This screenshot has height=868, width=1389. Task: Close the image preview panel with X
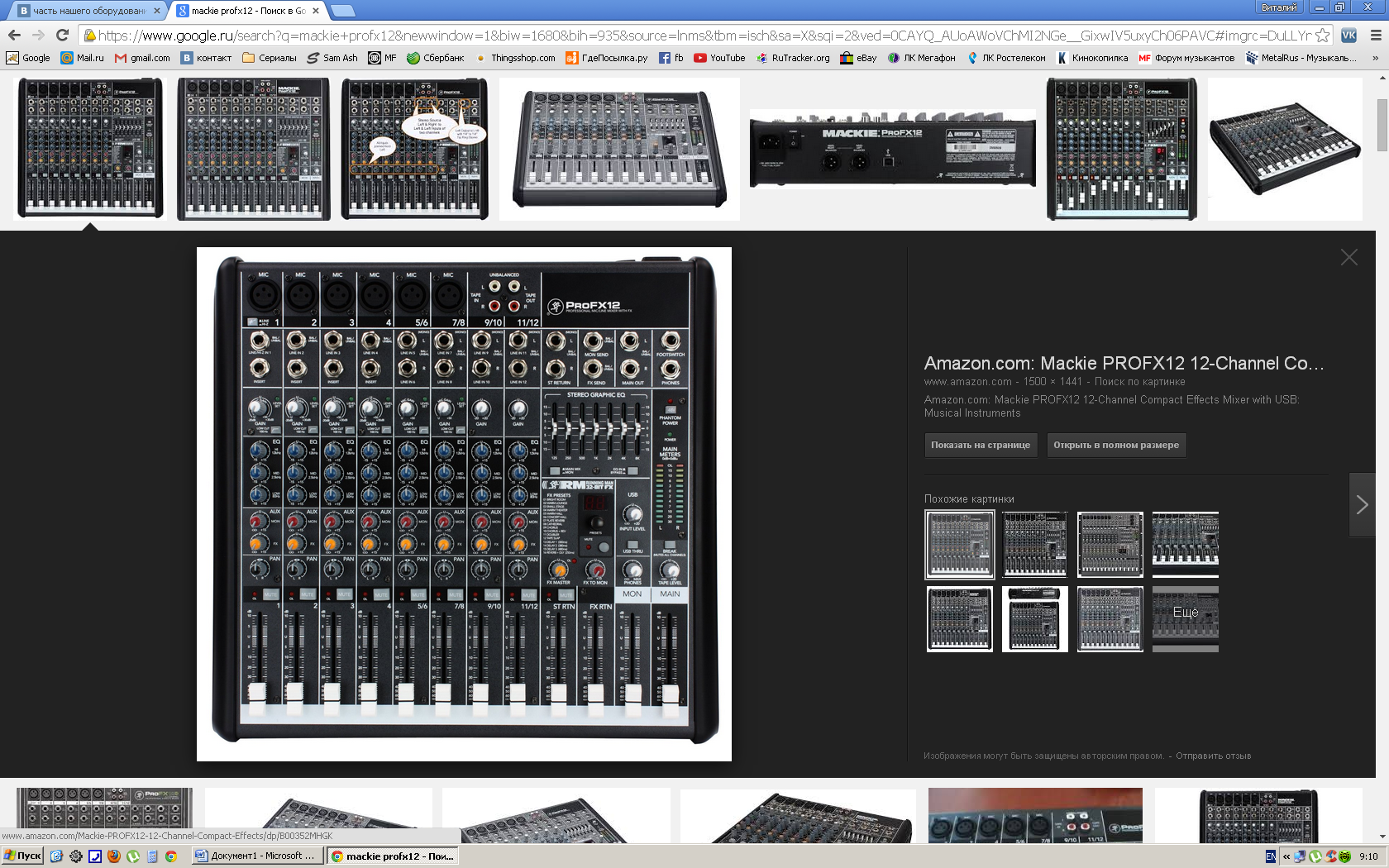point(1349,257)
